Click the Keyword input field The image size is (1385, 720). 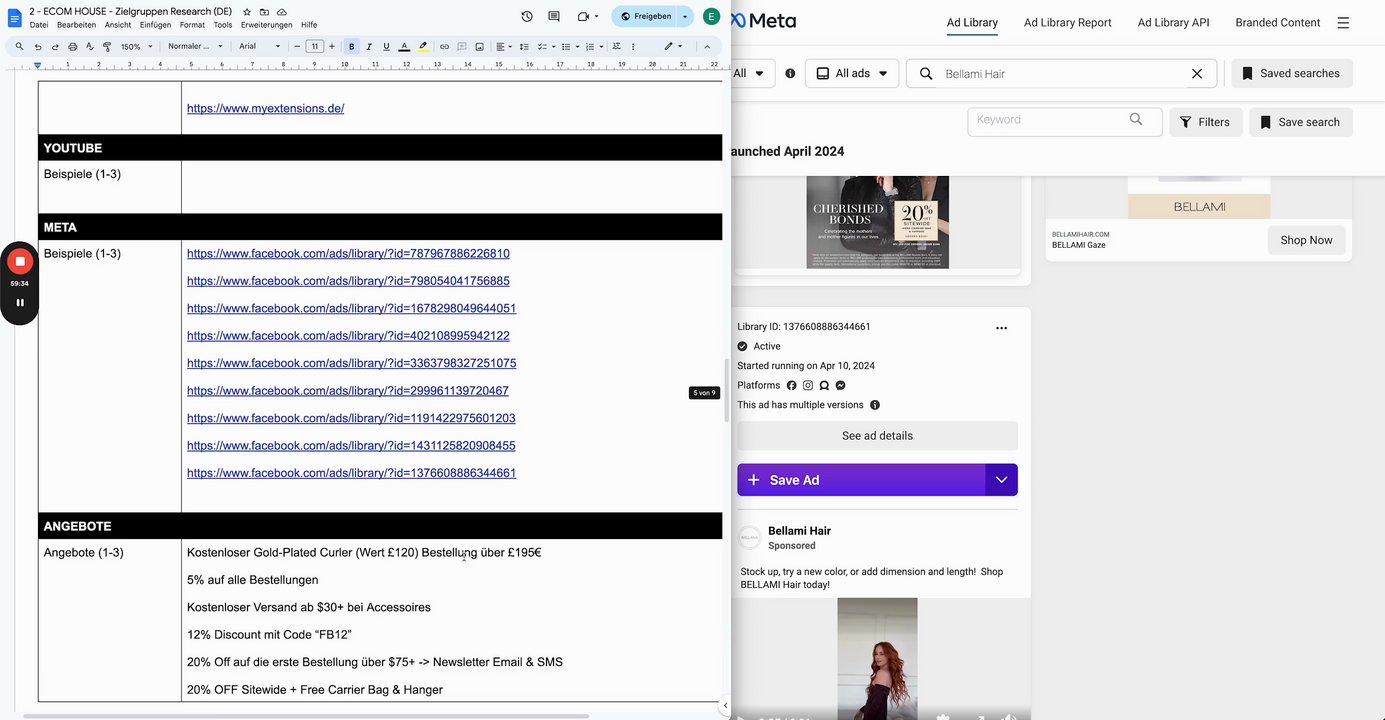[1065, 120]
